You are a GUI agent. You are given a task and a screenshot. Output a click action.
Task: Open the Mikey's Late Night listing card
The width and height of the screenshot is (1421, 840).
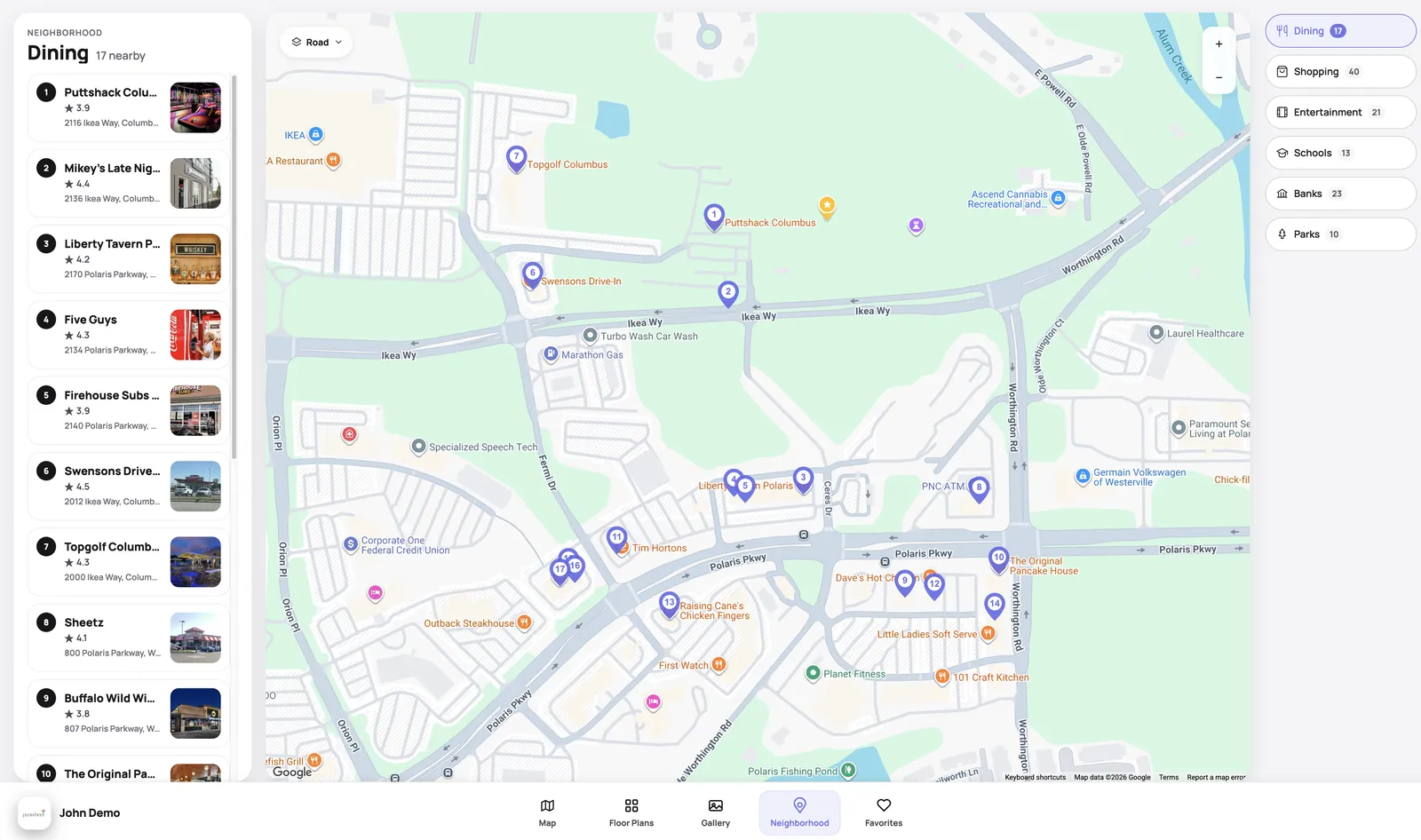[x=129, y=183]
